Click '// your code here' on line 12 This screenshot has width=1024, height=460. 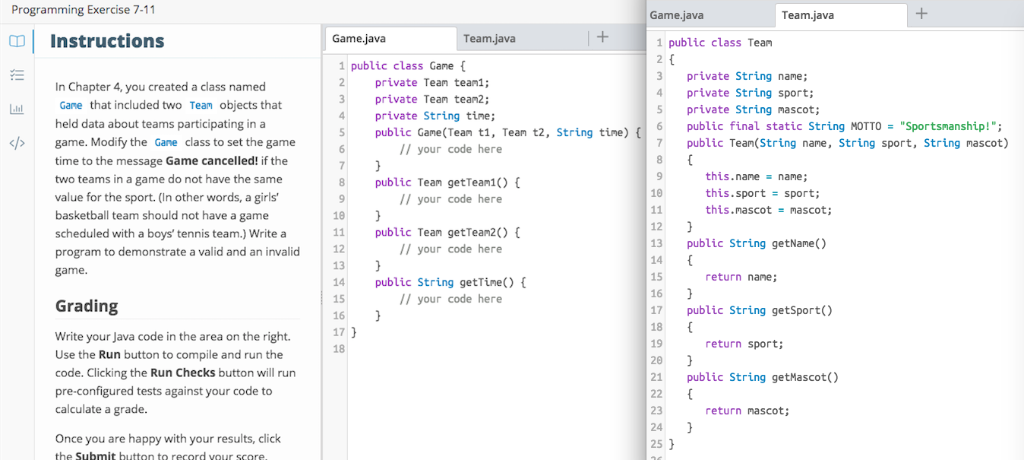tap(451, 249)
